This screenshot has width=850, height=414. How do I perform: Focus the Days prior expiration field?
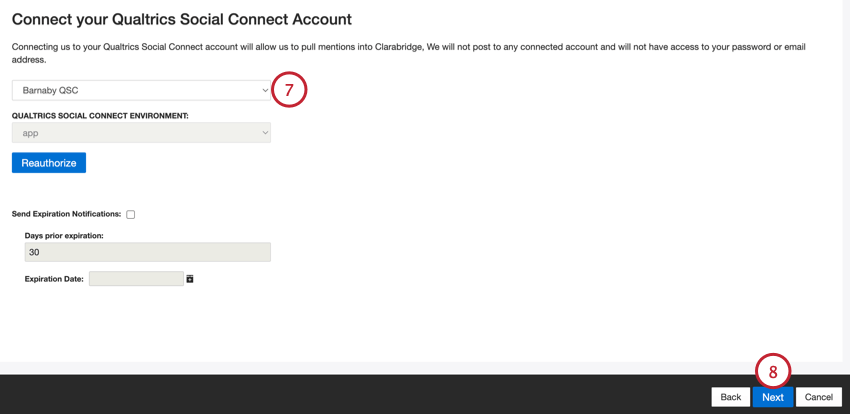pyautogui.click(x=147, y=252)
